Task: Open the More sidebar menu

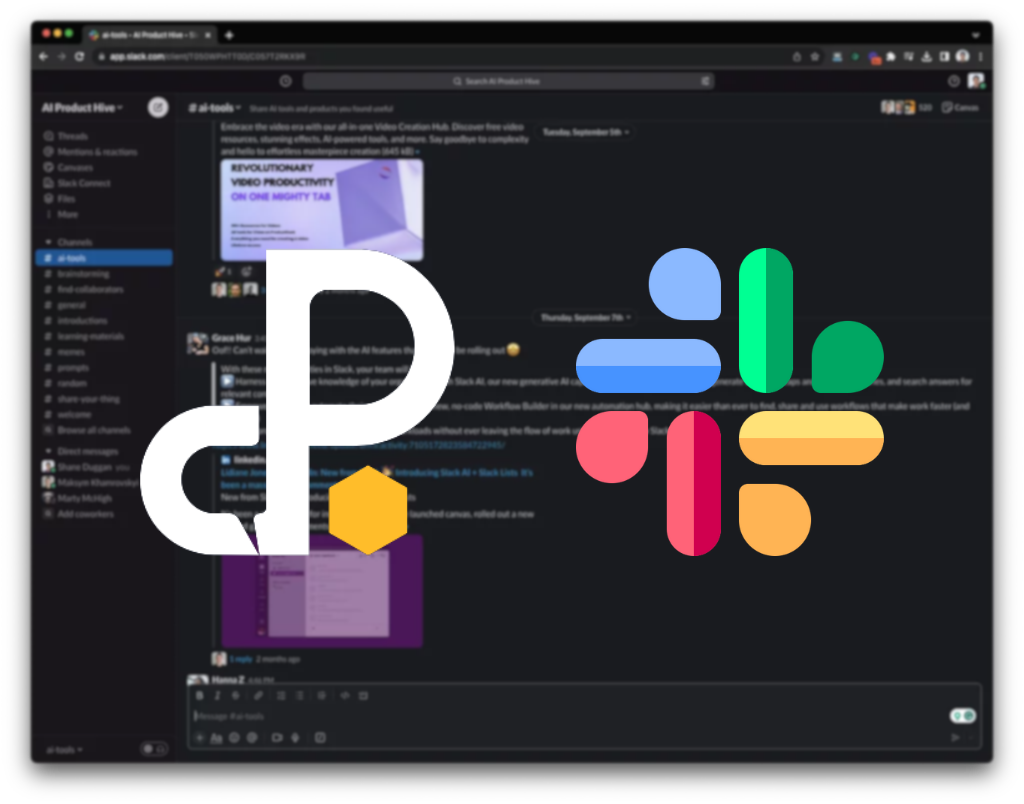Action: 61,214
